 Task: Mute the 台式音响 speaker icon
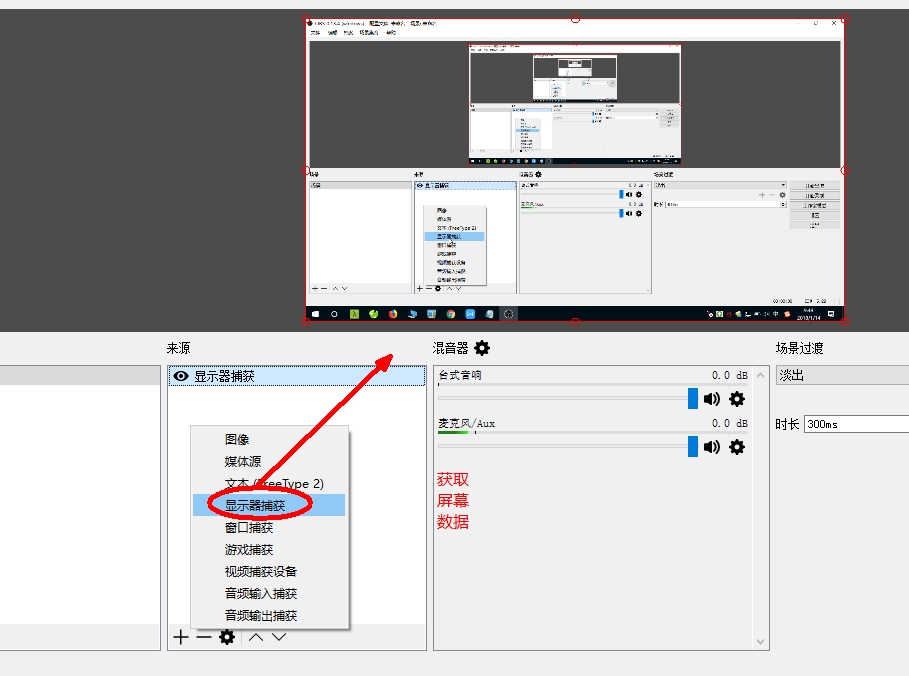point(711,399)
